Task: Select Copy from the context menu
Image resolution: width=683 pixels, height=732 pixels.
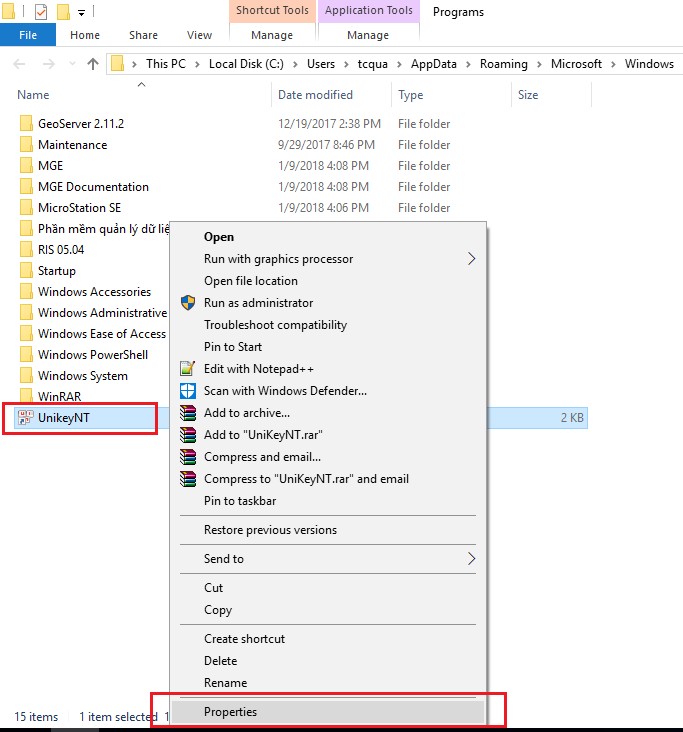Action: [329, 609]
